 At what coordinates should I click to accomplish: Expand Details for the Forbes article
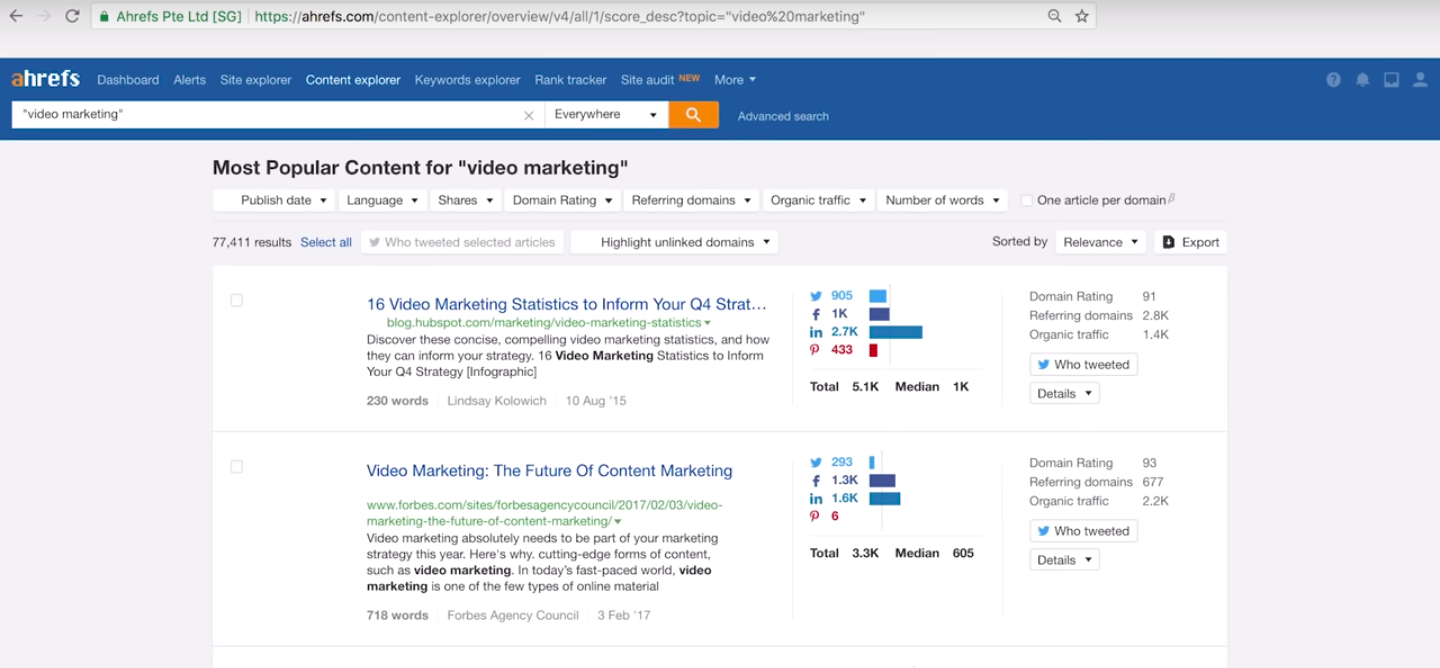point(1064,560)
